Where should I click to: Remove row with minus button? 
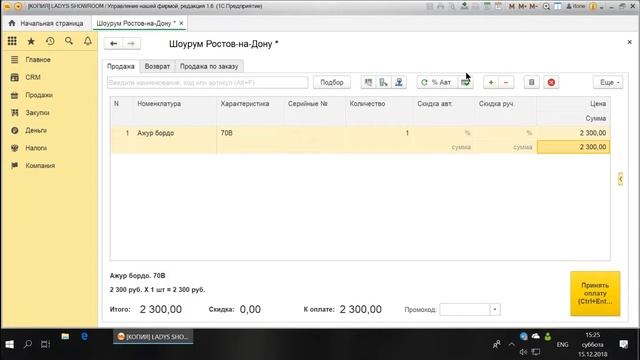[506, 82]
